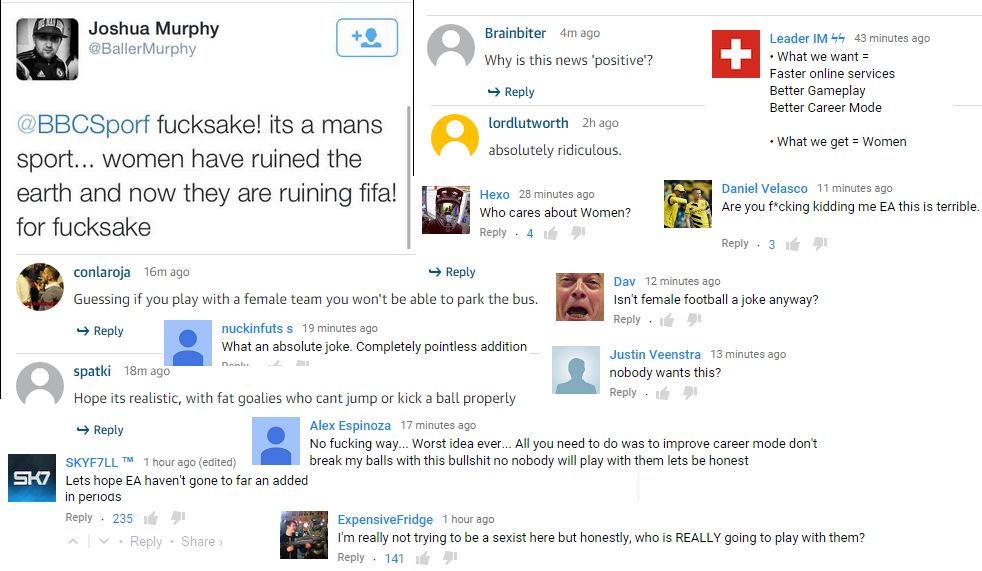Viewport: 982px width, 571px height.
Task: Thumbs up Daniel Velasco's comment
Action: (793, 244)
